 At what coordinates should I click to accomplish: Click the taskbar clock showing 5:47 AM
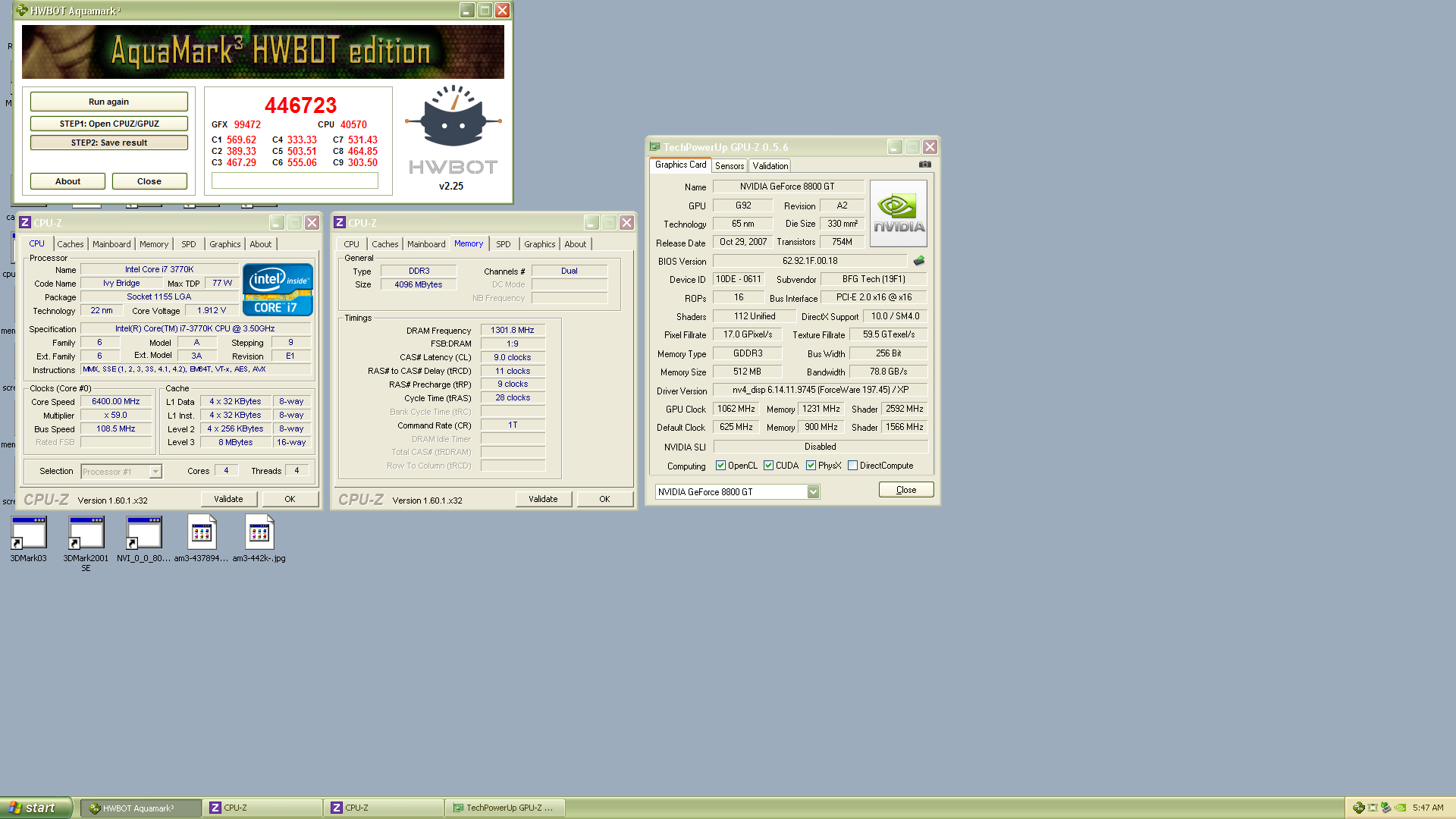pos(1428,808)
